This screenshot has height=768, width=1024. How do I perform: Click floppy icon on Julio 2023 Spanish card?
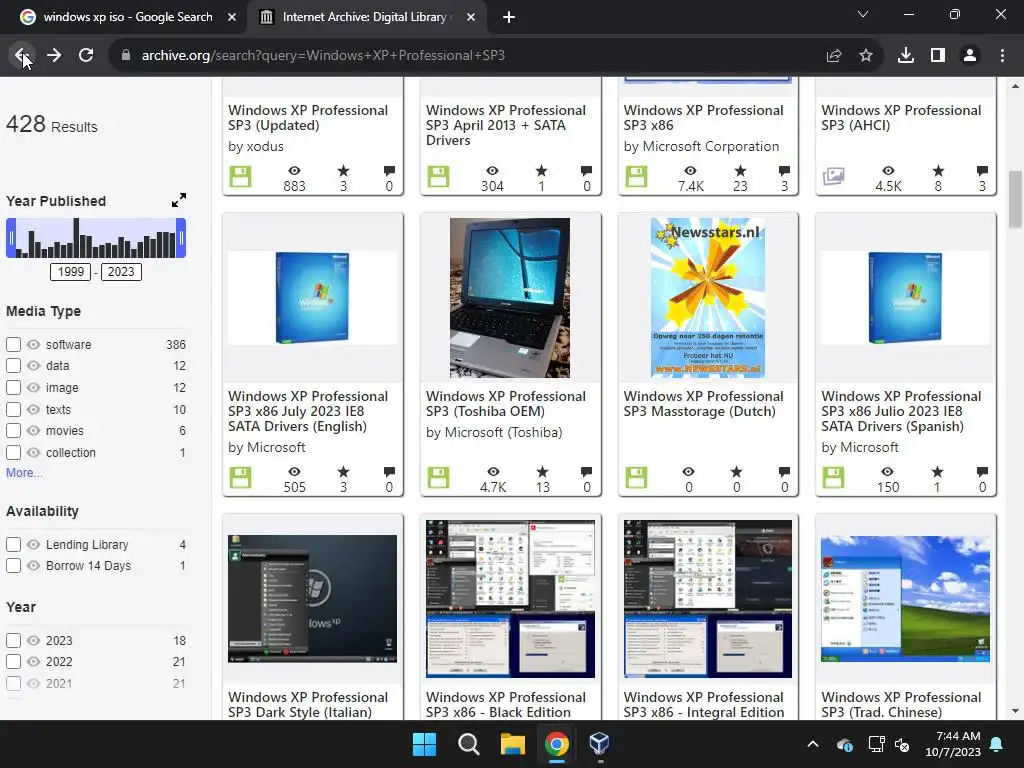click(x=833, y=477)
